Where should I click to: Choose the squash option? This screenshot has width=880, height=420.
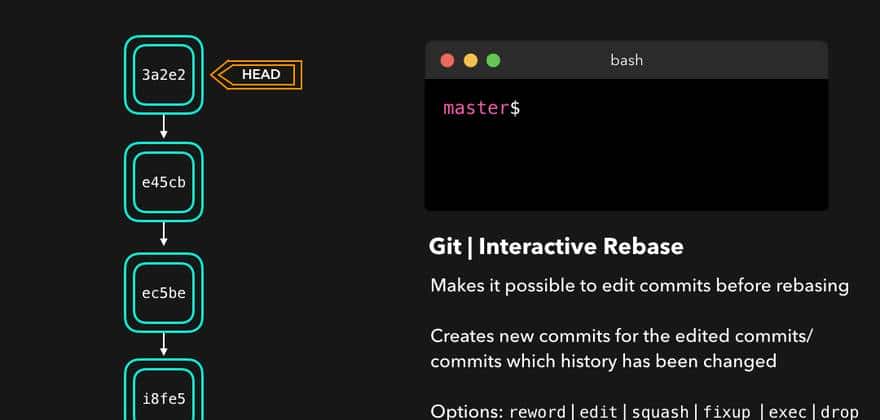662,411
